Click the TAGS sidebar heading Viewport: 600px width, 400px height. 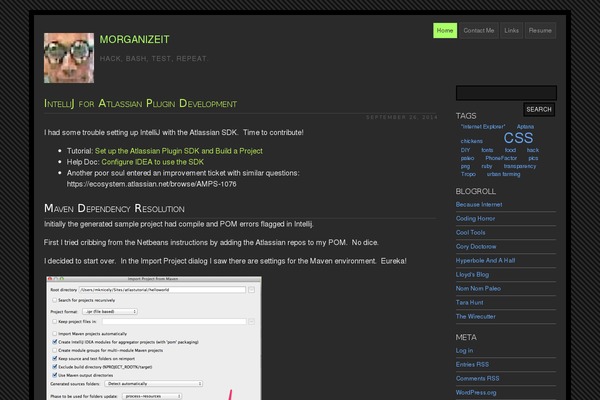[466, 116]
